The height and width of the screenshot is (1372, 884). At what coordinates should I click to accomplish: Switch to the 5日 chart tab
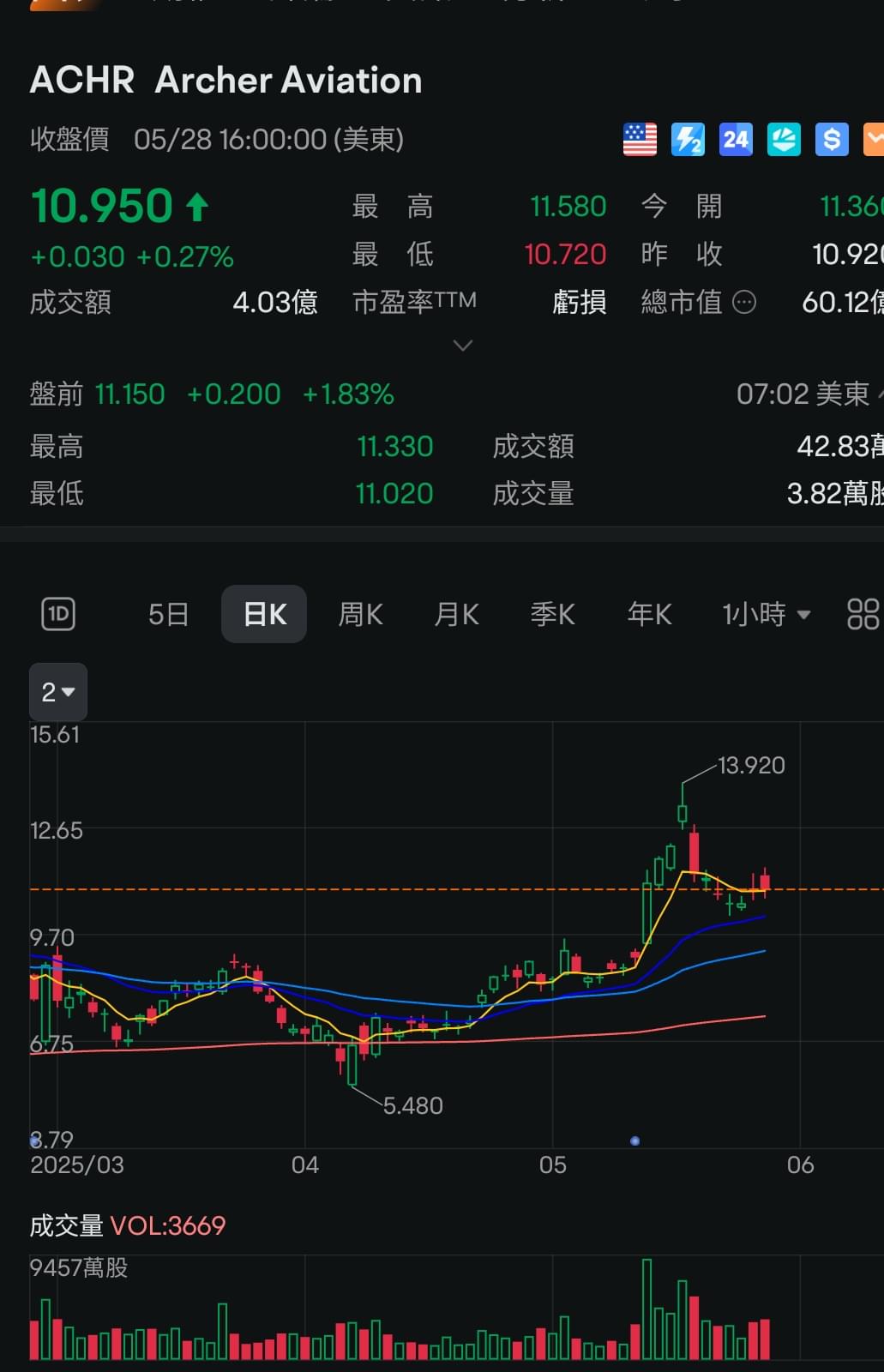[168, 614]
